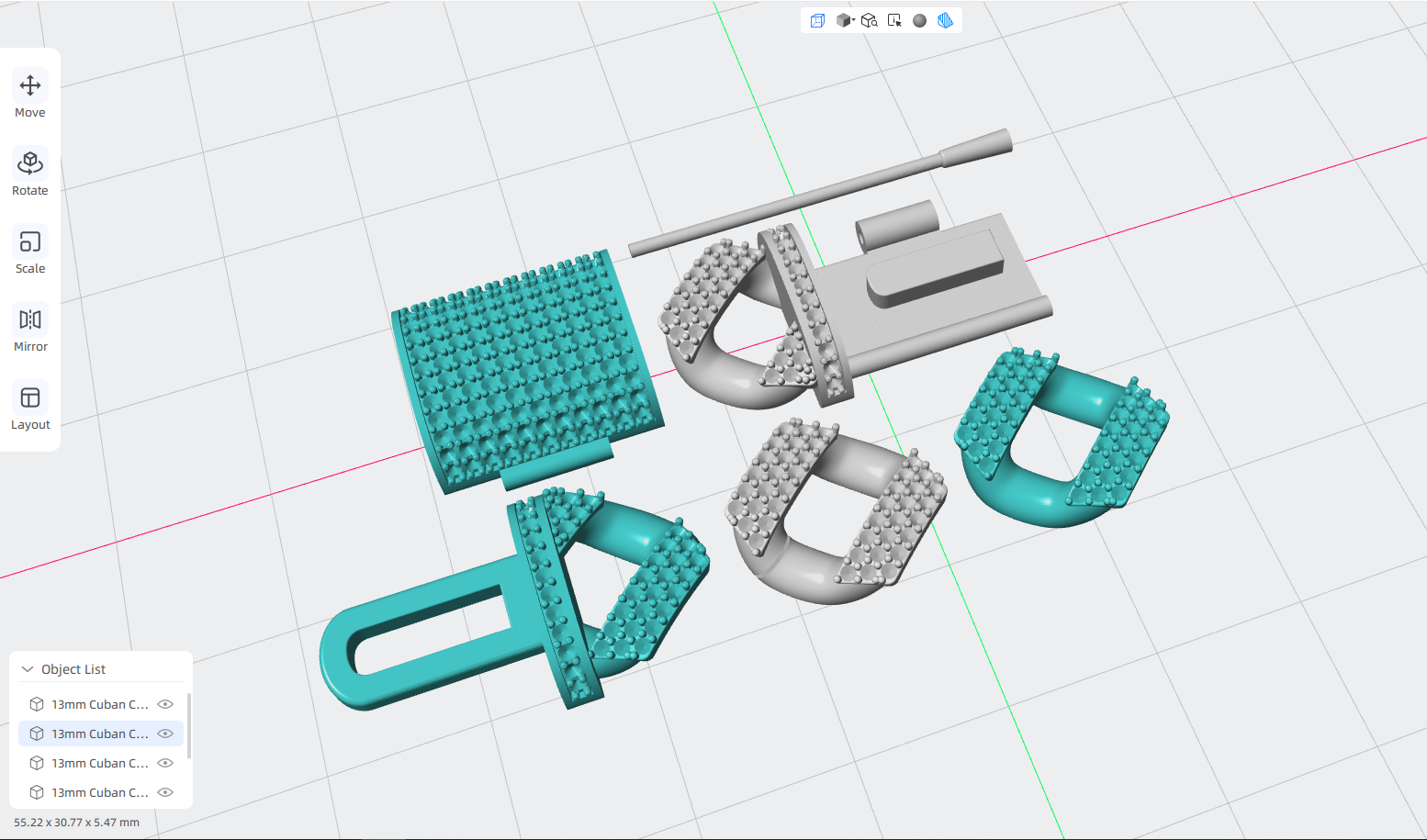Image resolution: width=1427 pixels, height=840 pixels.
Task: Click the Object List vertical scrollbar
Action: tap(189, 725)
